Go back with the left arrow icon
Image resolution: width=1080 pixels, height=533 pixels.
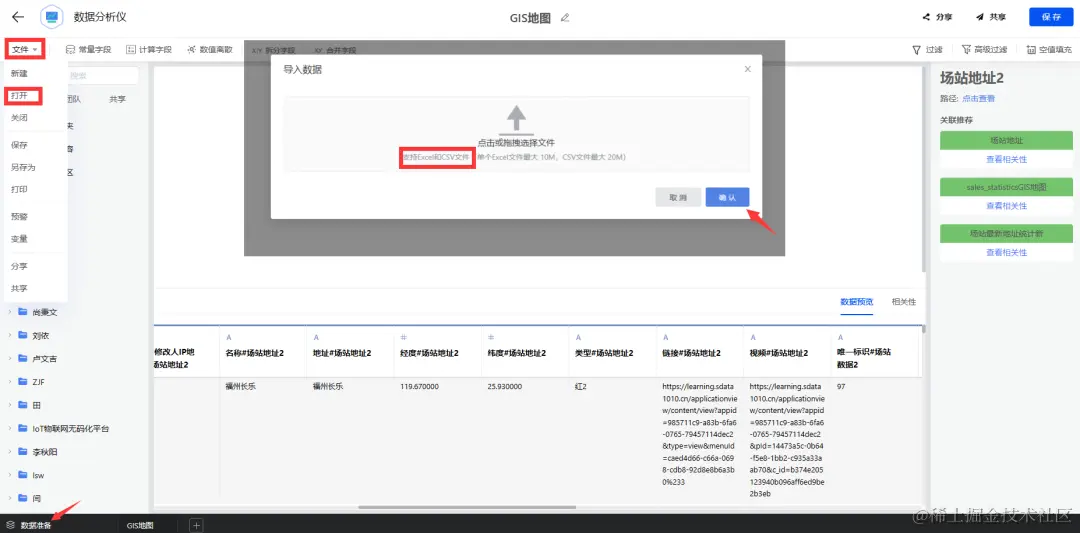point(19,17)
